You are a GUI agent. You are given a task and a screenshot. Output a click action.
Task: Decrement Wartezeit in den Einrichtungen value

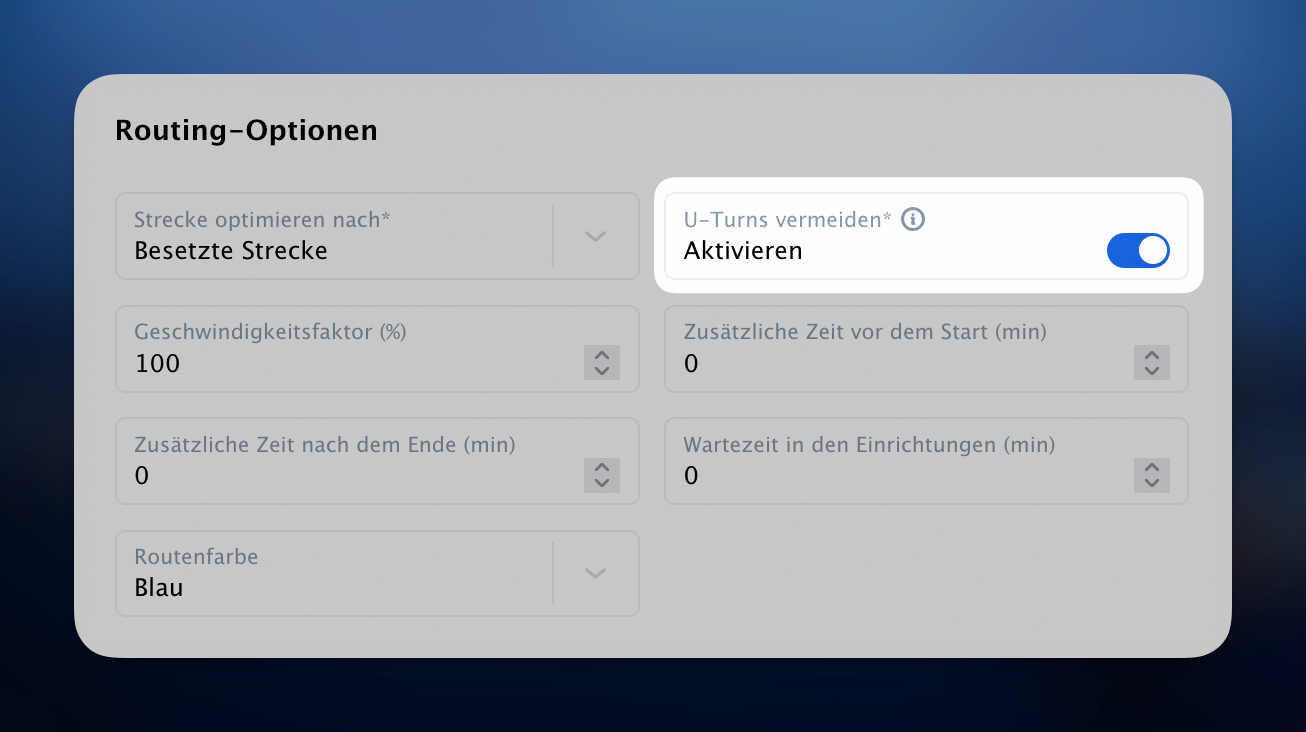coord(1152,483)
